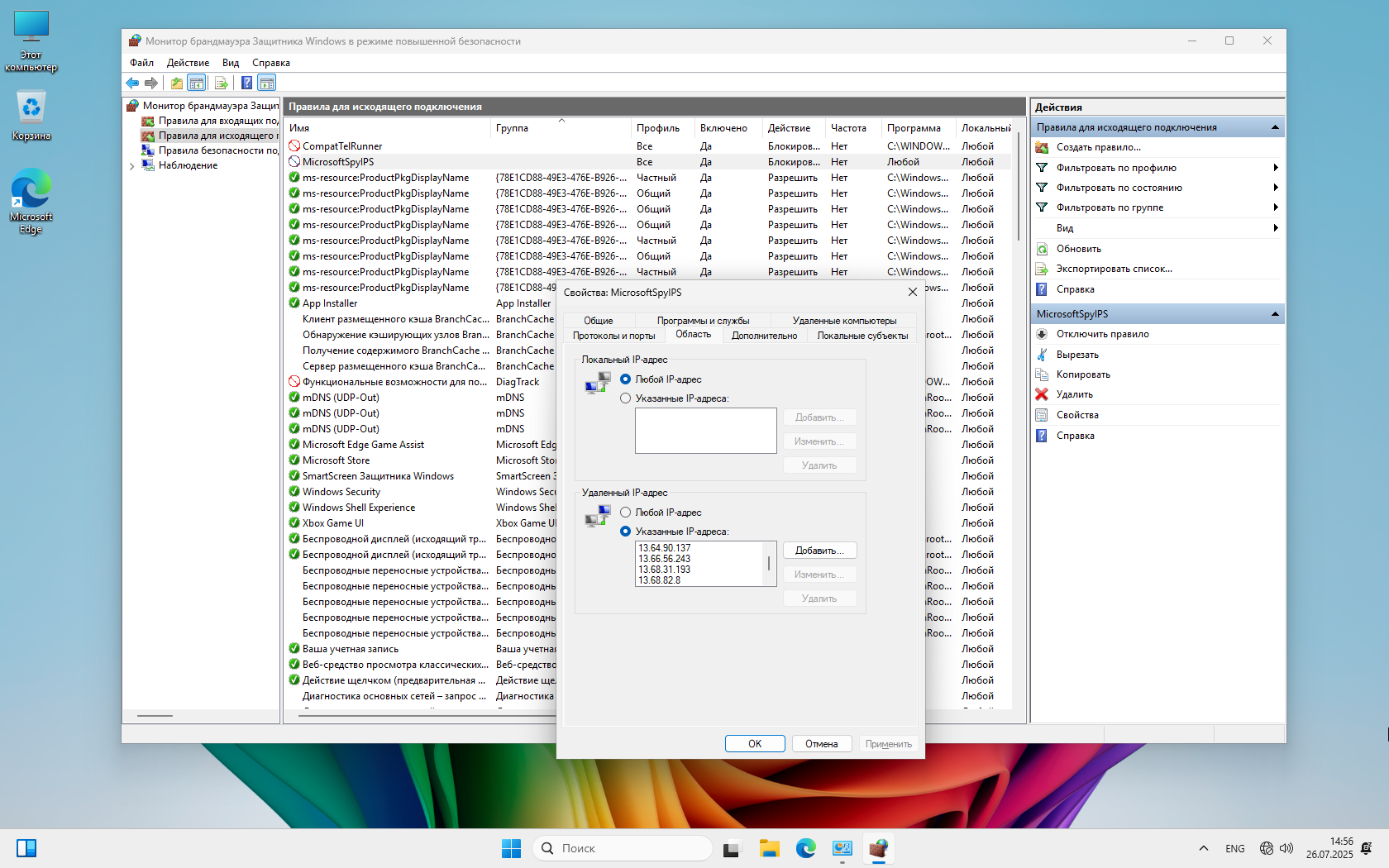Open the Действие menu
Image resolution: width=1389 pixels, height=868 pixels.
[188, 63]
